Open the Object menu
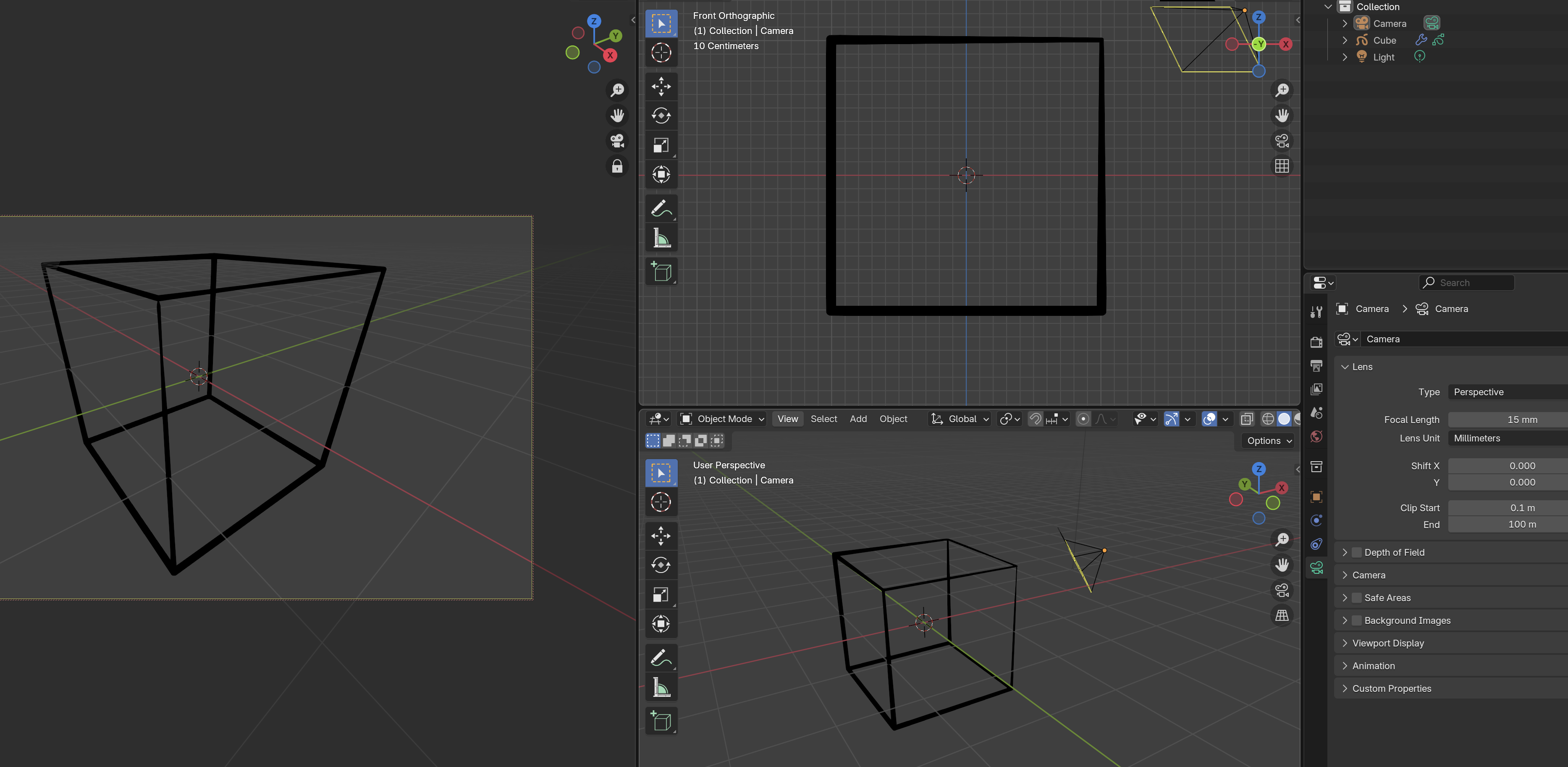 [893, 420]
